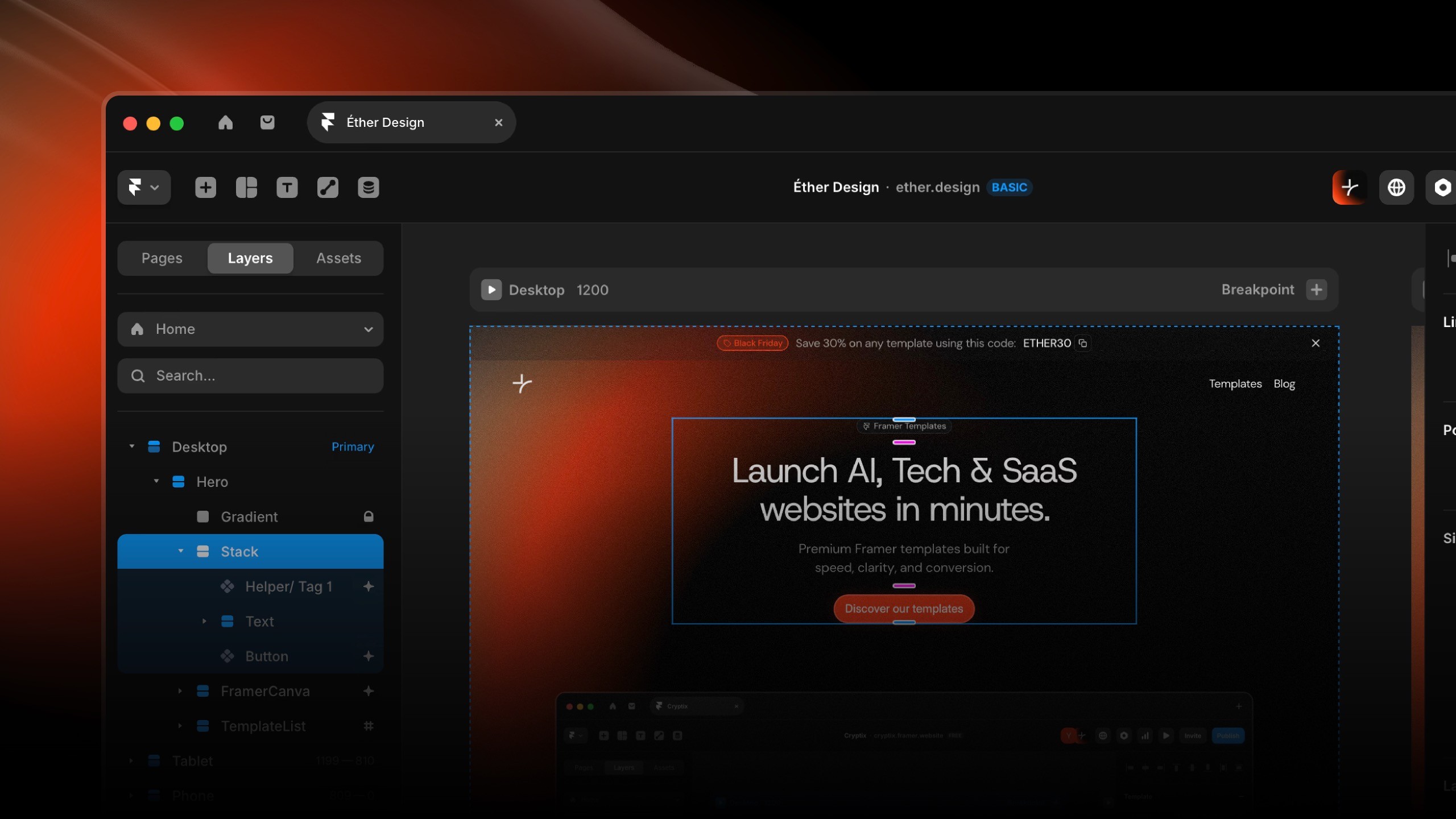The height and width of the screenshot is (819, 1456).
Task: Click Discover our templates button
Action: (x=904, y=609)
